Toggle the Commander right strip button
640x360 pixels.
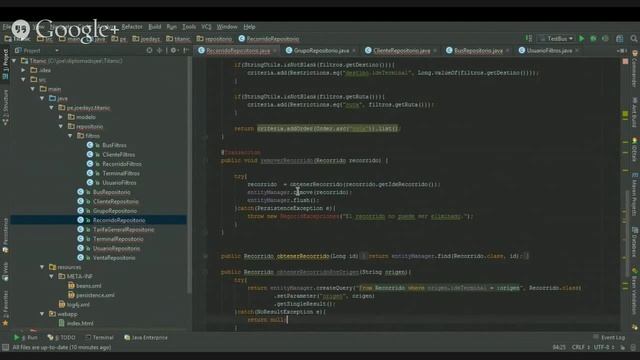coord(635,69)
